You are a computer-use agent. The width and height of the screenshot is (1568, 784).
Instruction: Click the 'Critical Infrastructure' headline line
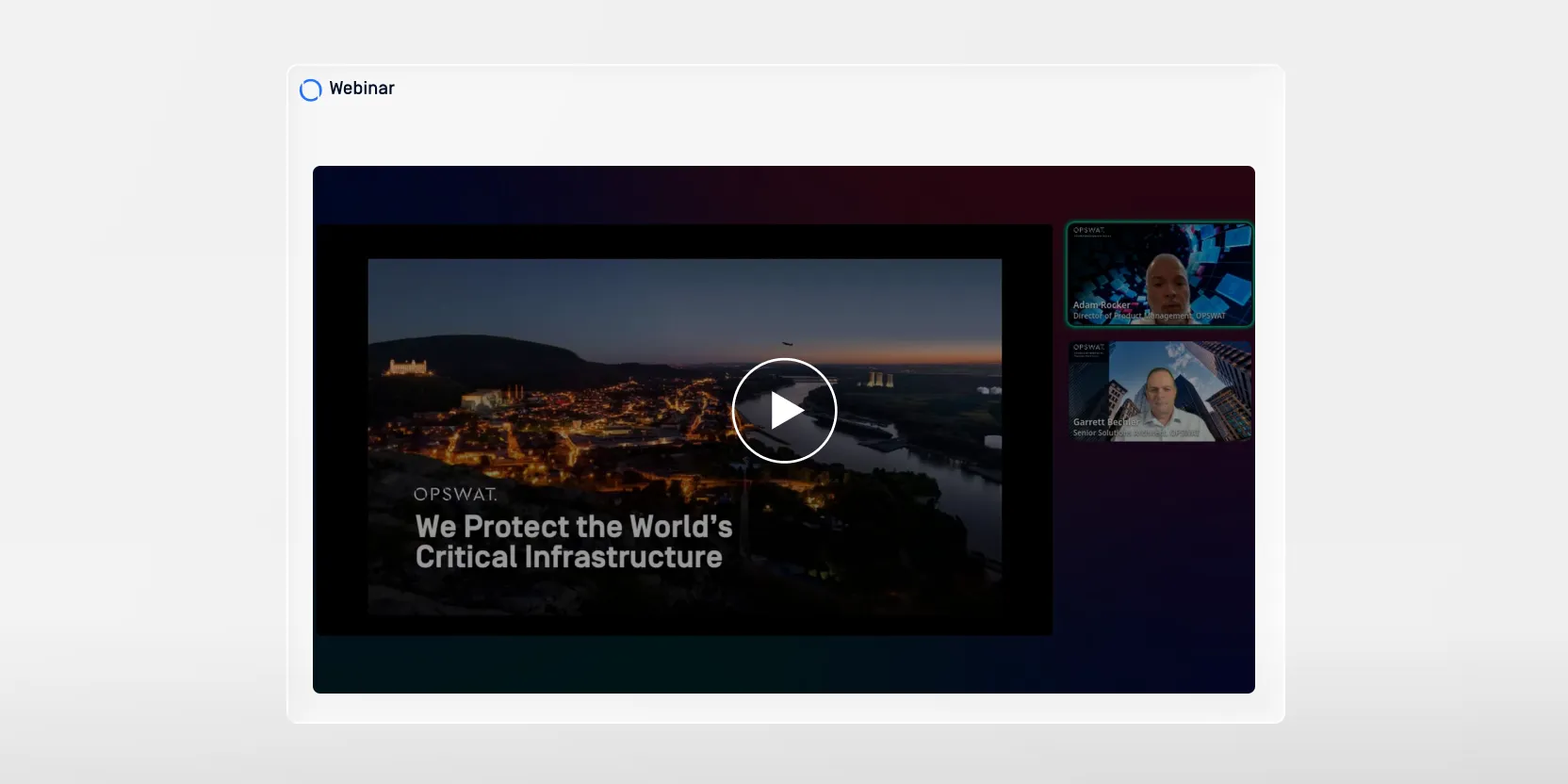pos(568,557)
